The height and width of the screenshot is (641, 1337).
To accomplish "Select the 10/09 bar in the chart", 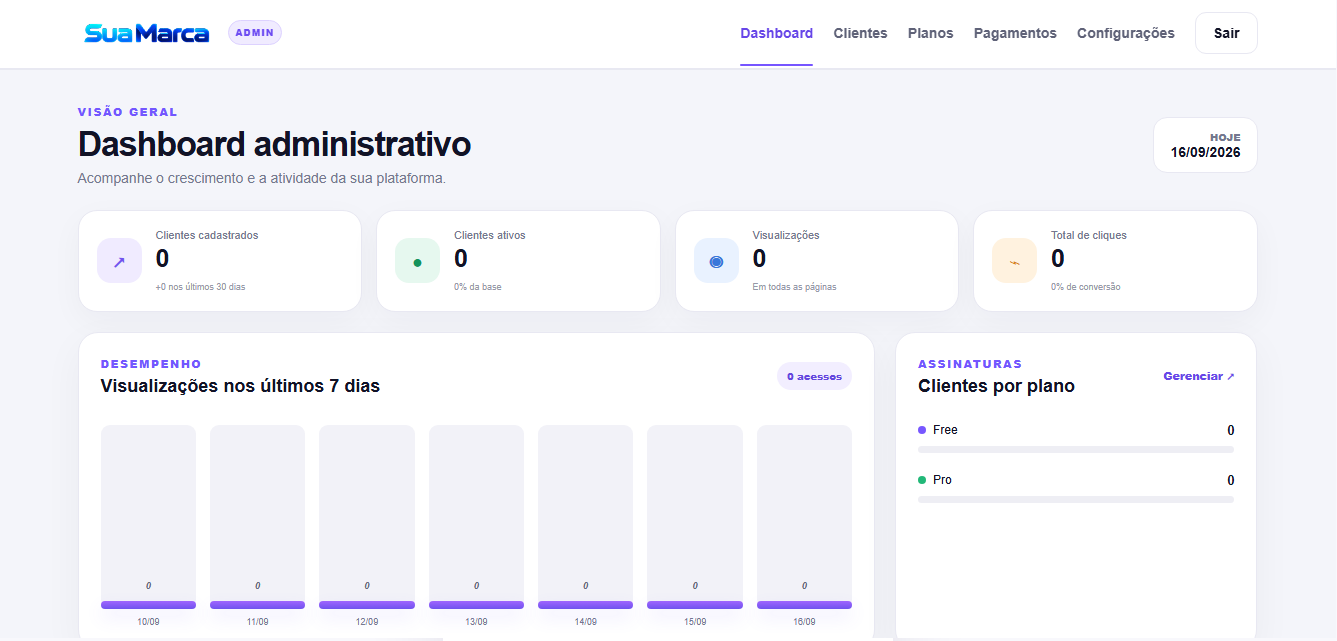I will coord(148,517).
